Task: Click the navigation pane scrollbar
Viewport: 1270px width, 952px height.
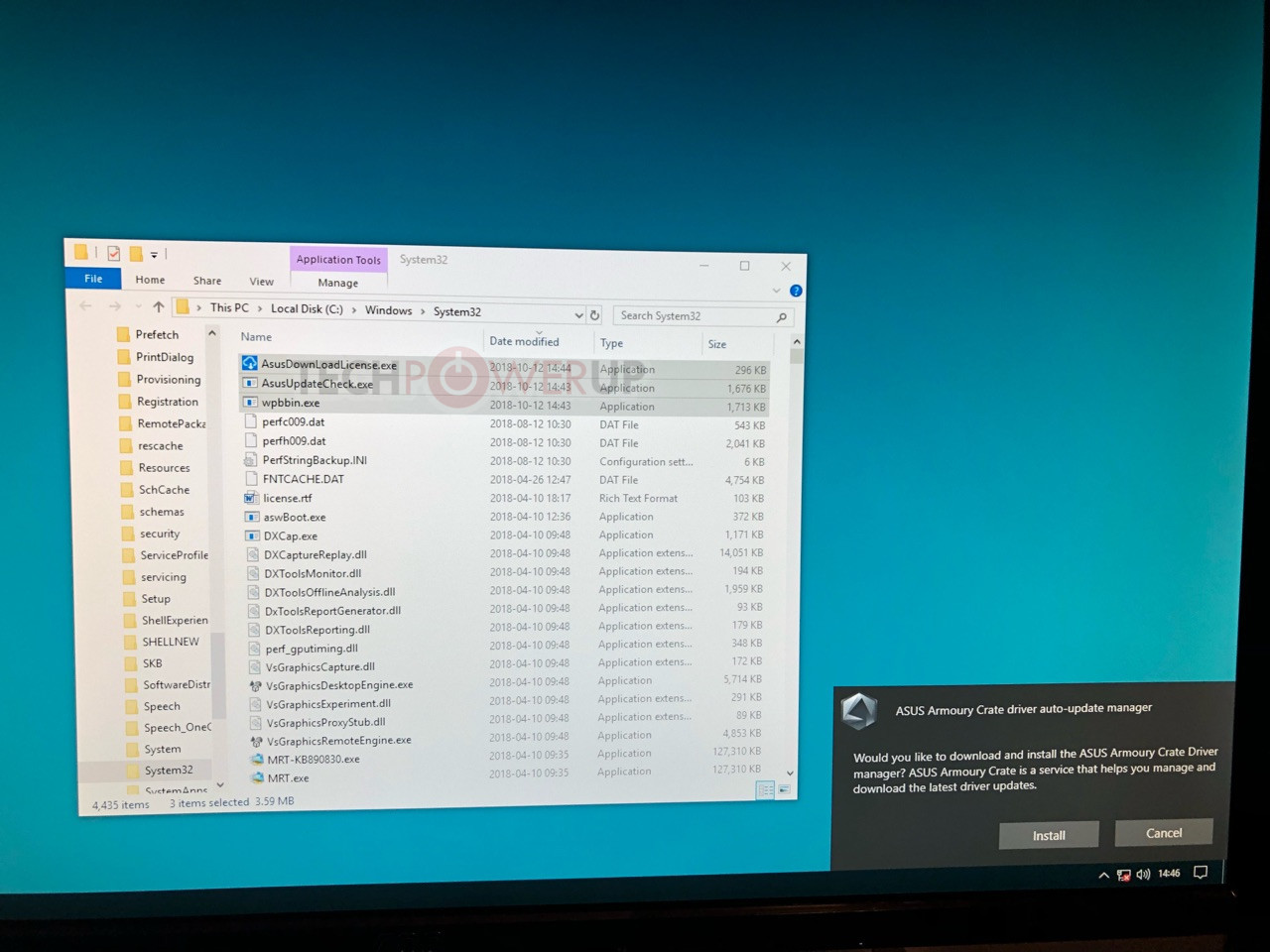Action: click(x=217, y=558)
